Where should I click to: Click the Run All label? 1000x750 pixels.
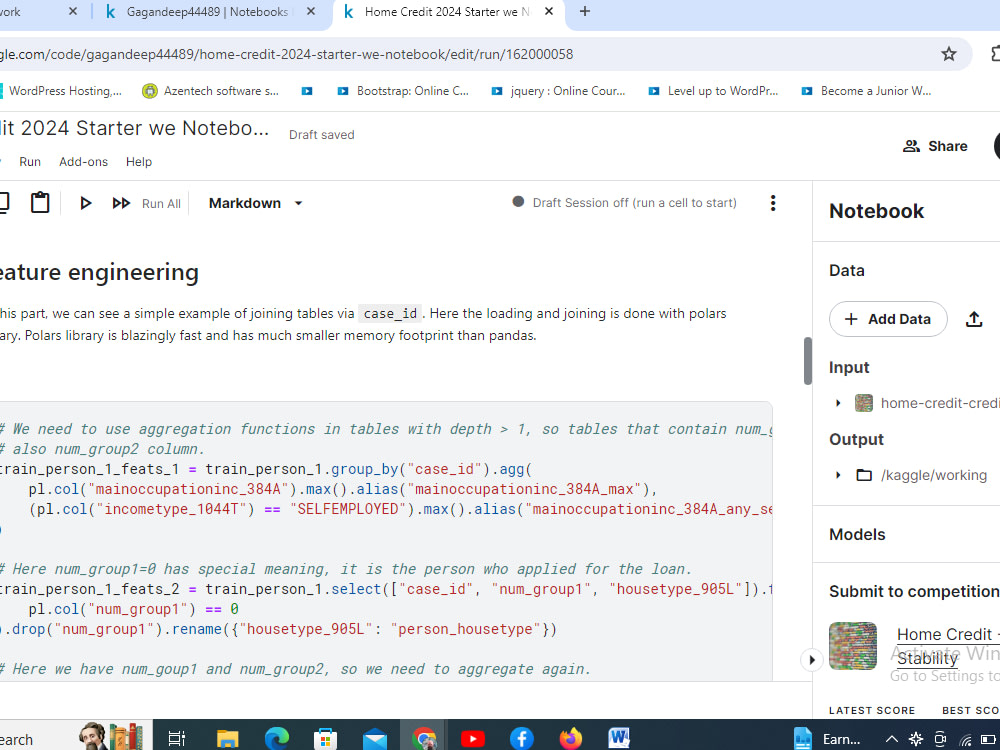(161, 203)
